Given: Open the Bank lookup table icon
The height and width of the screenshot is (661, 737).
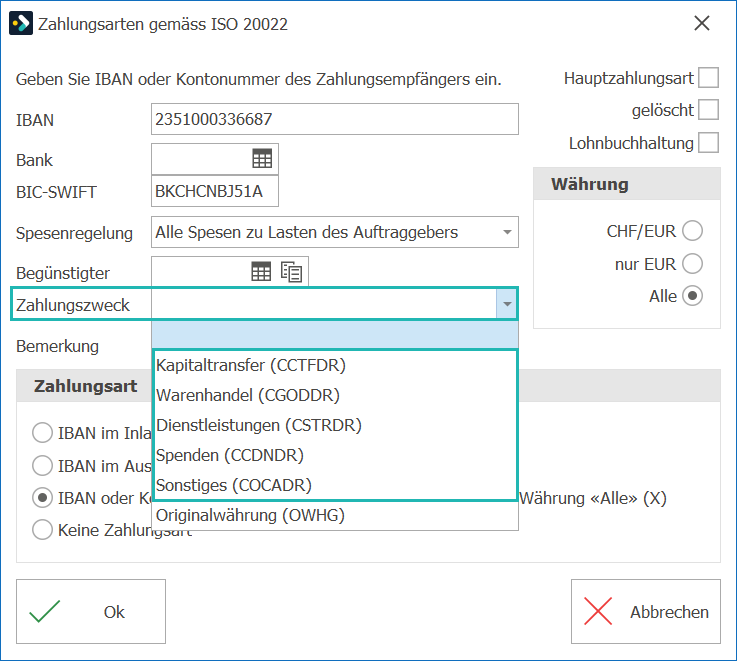Looking at the screenshot, I should (x=262, y=159).
